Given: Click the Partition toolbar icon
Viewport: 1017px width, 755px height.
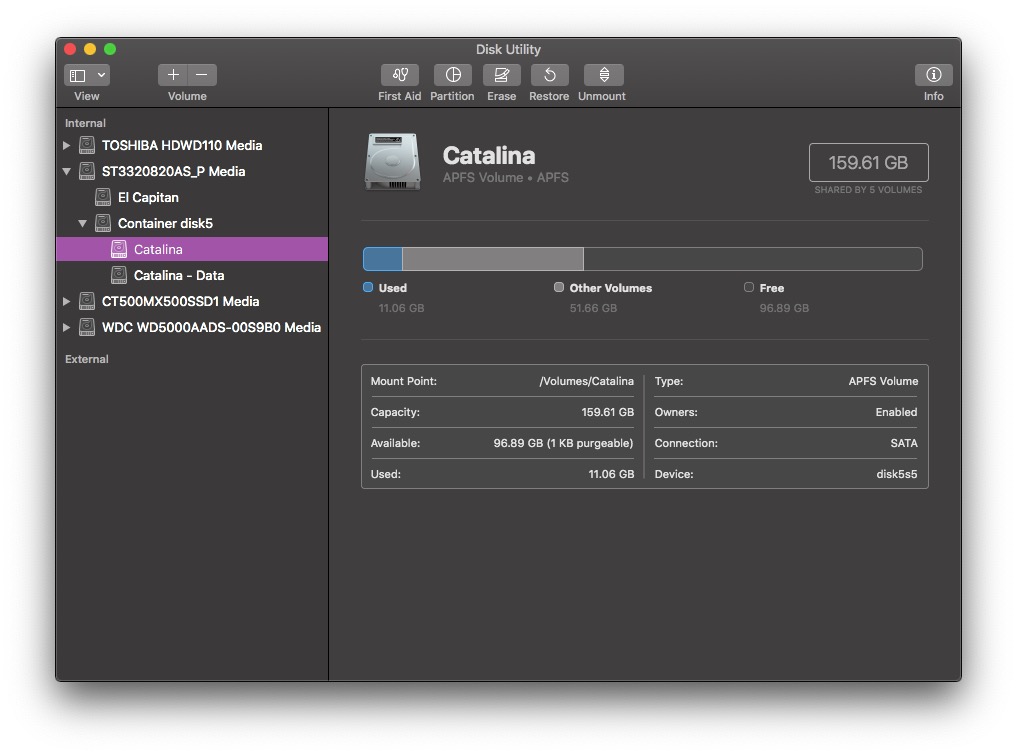Looking at the screenshot, I should 452,75.
